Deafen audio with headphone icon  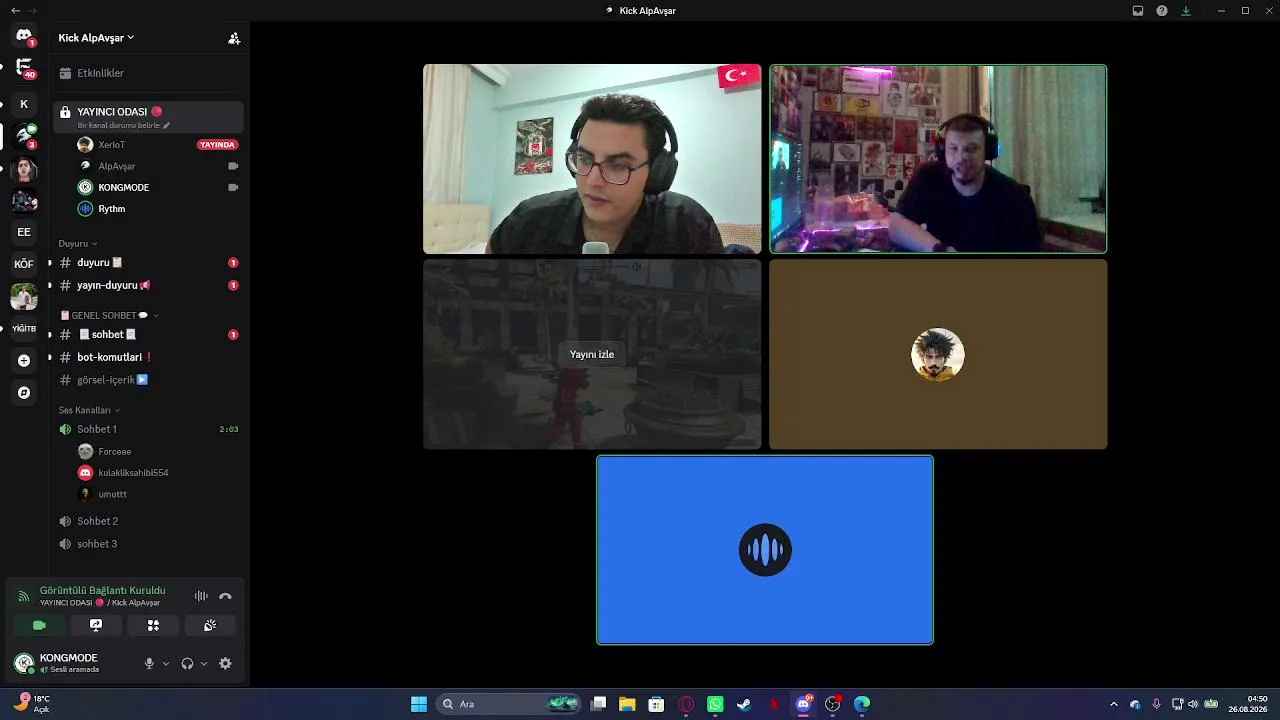187,663
